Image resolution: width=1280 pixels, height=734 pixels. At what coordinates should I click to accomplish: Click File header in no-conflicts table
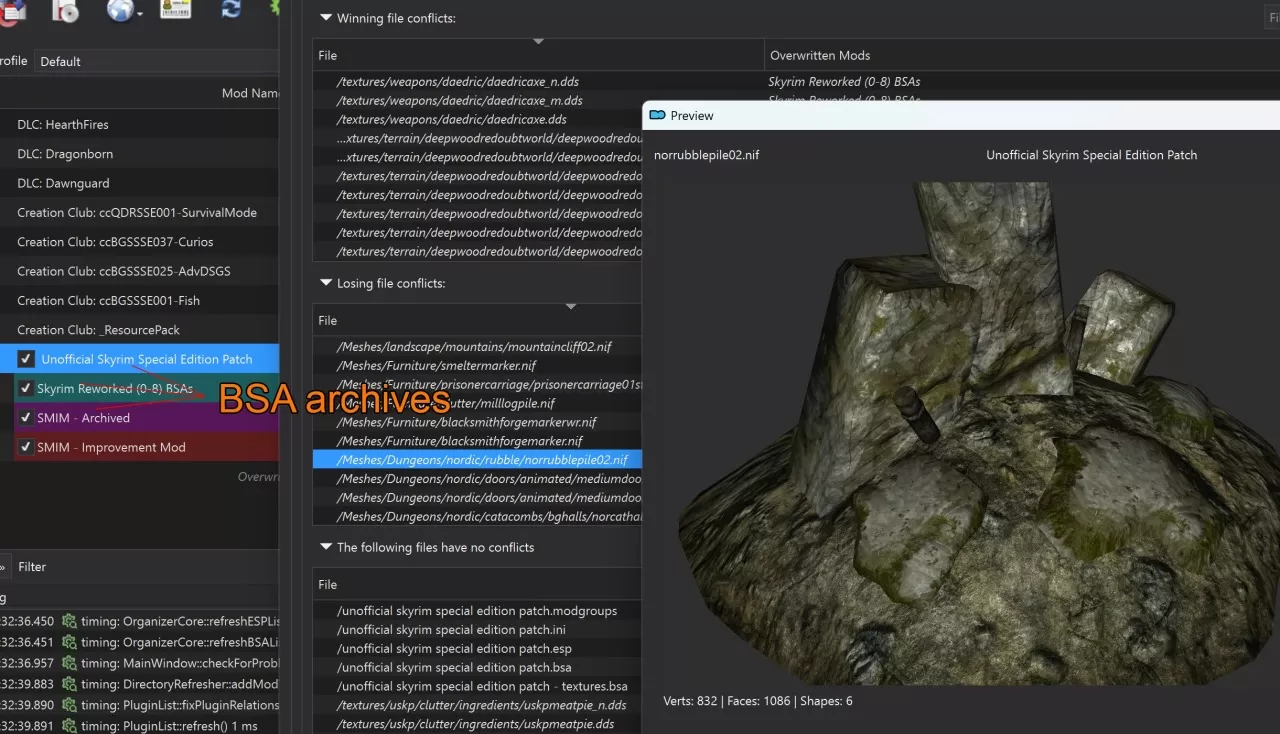[328, 584]
